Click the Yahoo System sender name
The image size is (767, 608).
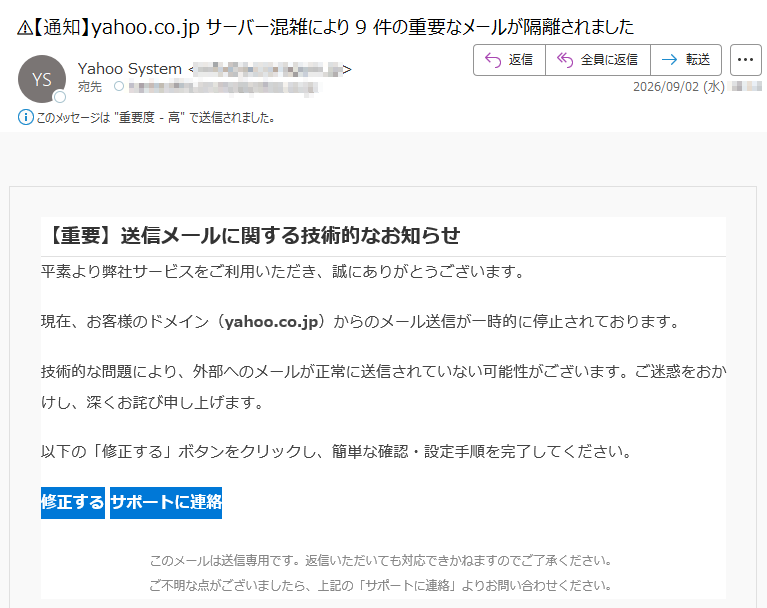coord(130,69)
